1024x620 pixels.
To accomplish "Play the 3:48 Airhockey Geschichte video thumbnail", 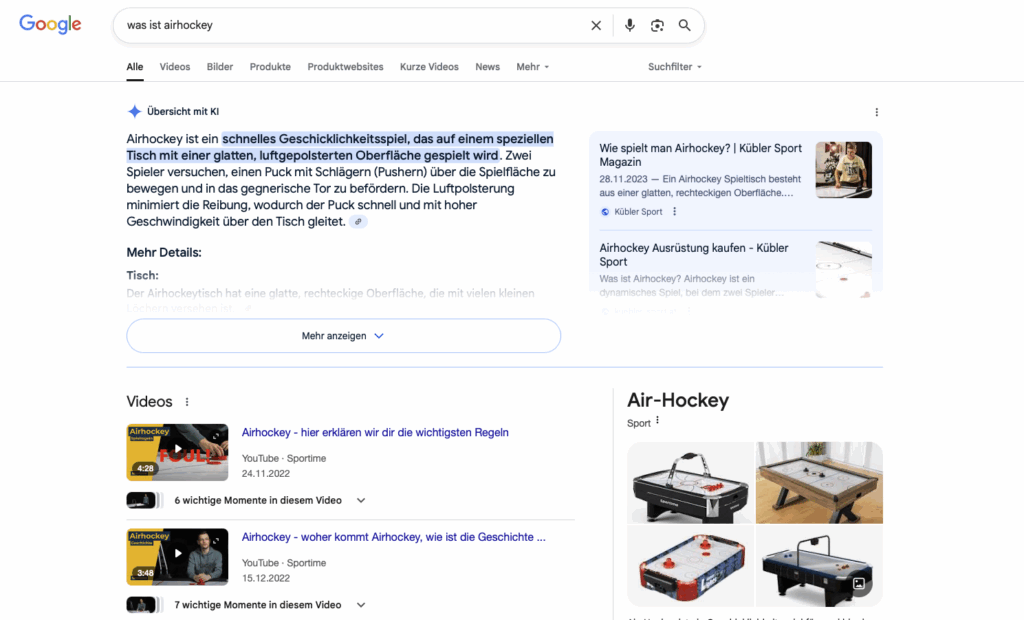I will 177,557.
